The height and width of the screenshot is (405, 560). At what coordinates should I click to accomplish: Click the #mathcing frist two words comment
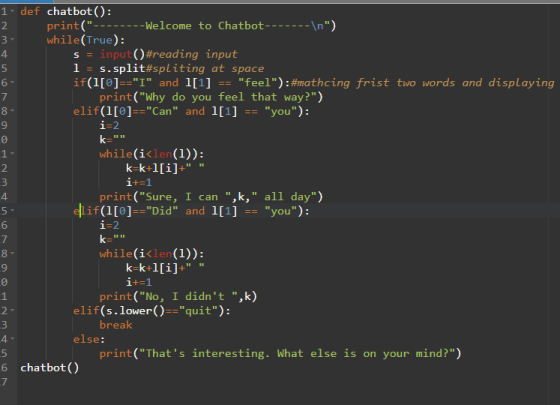pyautogui.click(x=422, y=83)
